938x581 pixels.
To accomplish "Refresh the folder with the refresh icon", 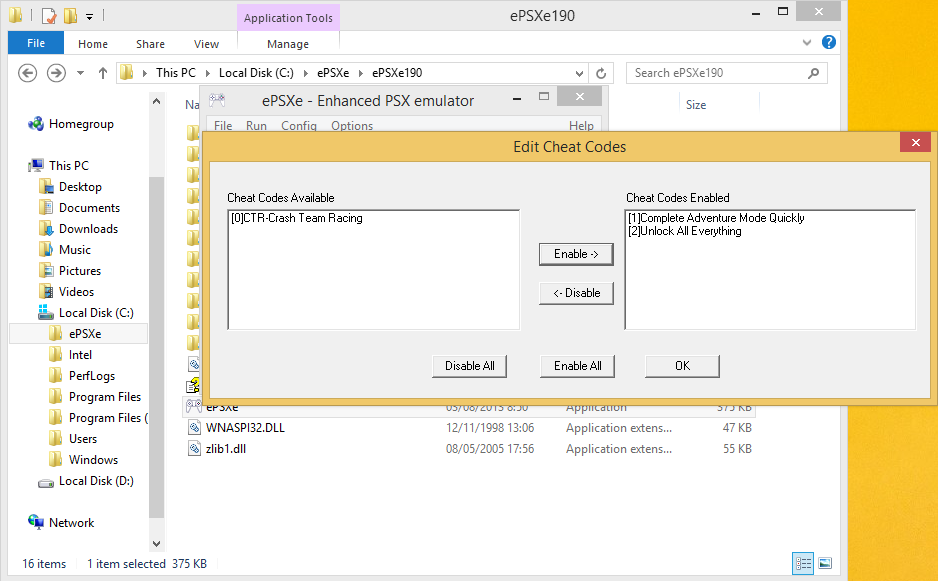I will [600, 73].
